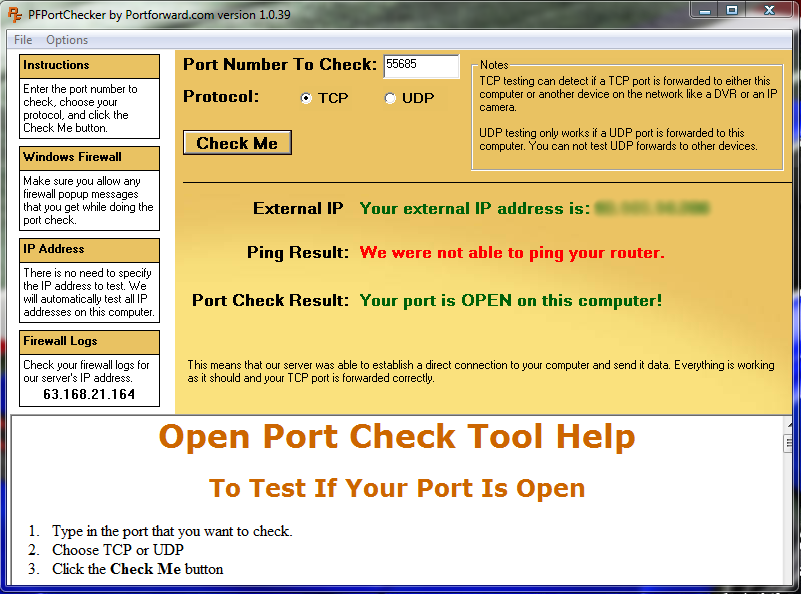The width and height of the screenshot is (801, 594).
Task: Click the blurred external IP address value
Action: click(x=652, y=208)
